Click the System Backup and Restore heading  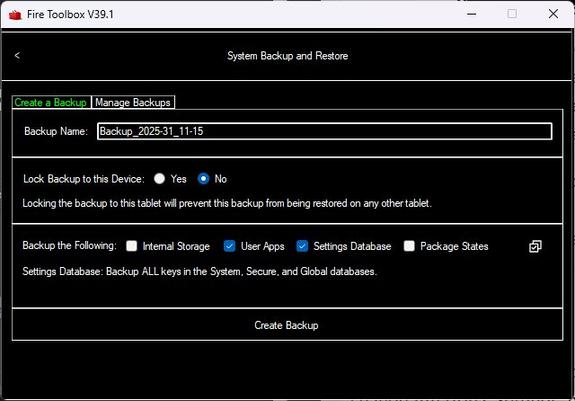(288, 56)
